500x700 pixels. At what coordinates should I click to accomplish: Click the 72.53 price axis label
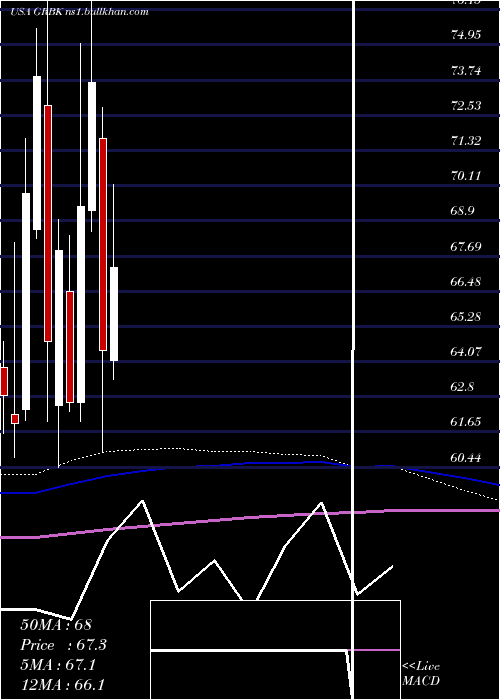coord(466,105)
